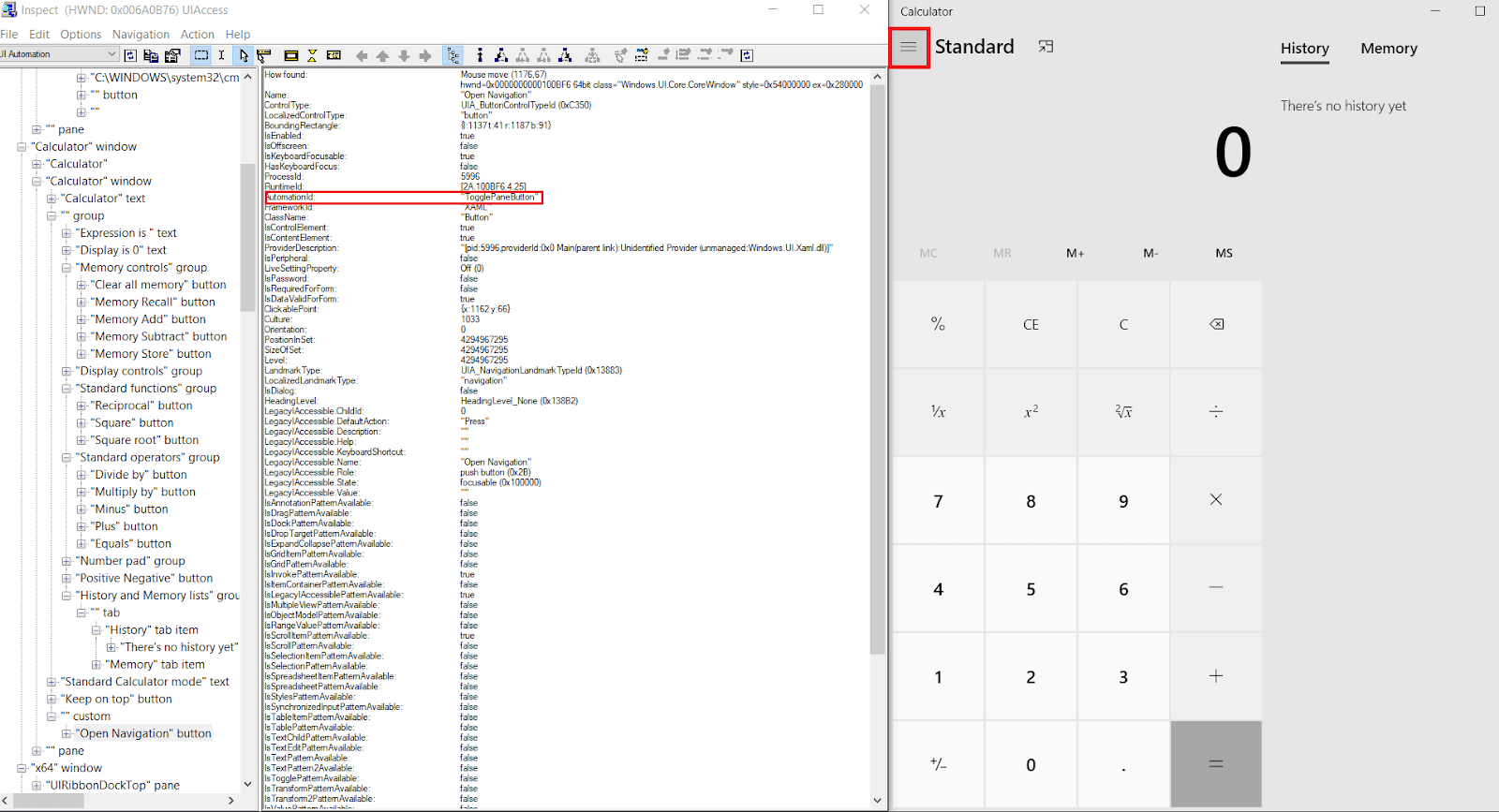Select "Keep on top" button tree row

click(x=116, y=699)
